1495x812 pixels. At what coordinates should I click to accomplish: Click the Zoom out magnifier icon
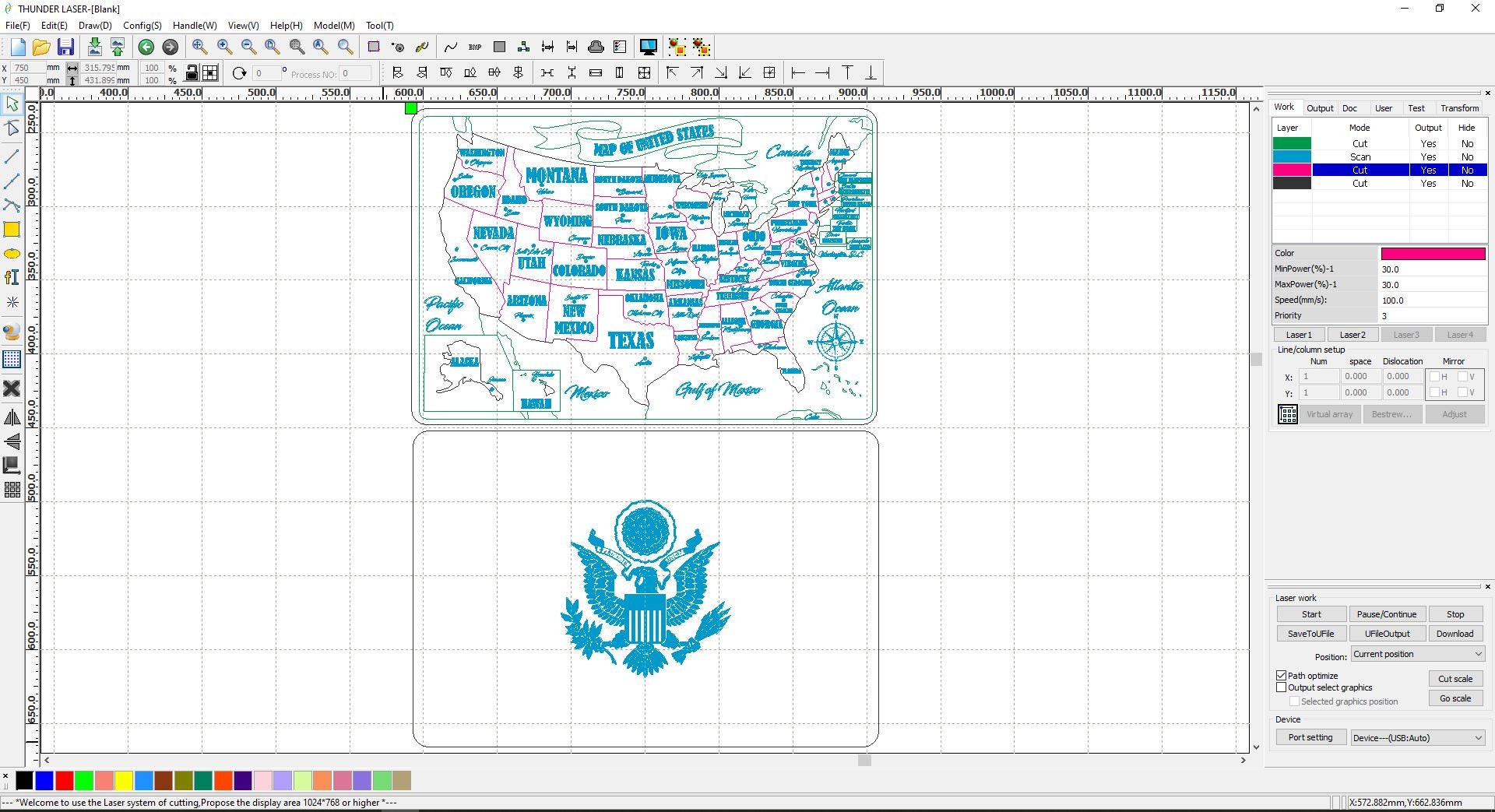[248, 47]
